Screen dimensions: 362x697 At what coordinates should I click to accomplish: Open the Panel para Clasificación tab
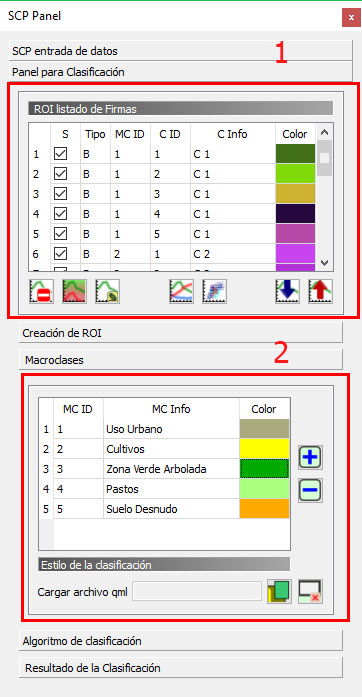coord(180,71)
